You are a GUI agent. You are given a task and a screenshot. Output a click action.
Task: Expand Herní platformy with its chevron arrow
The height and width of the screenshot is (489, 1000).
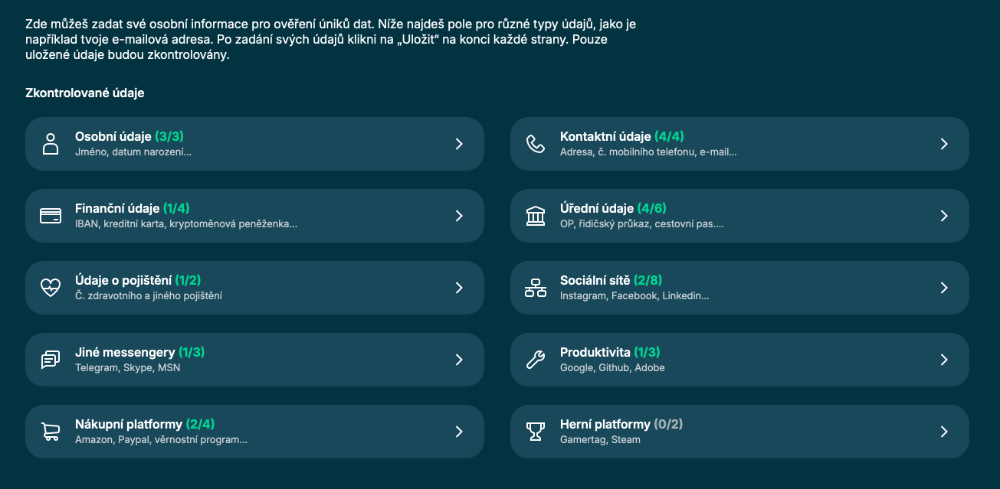(x=945, y=432)
